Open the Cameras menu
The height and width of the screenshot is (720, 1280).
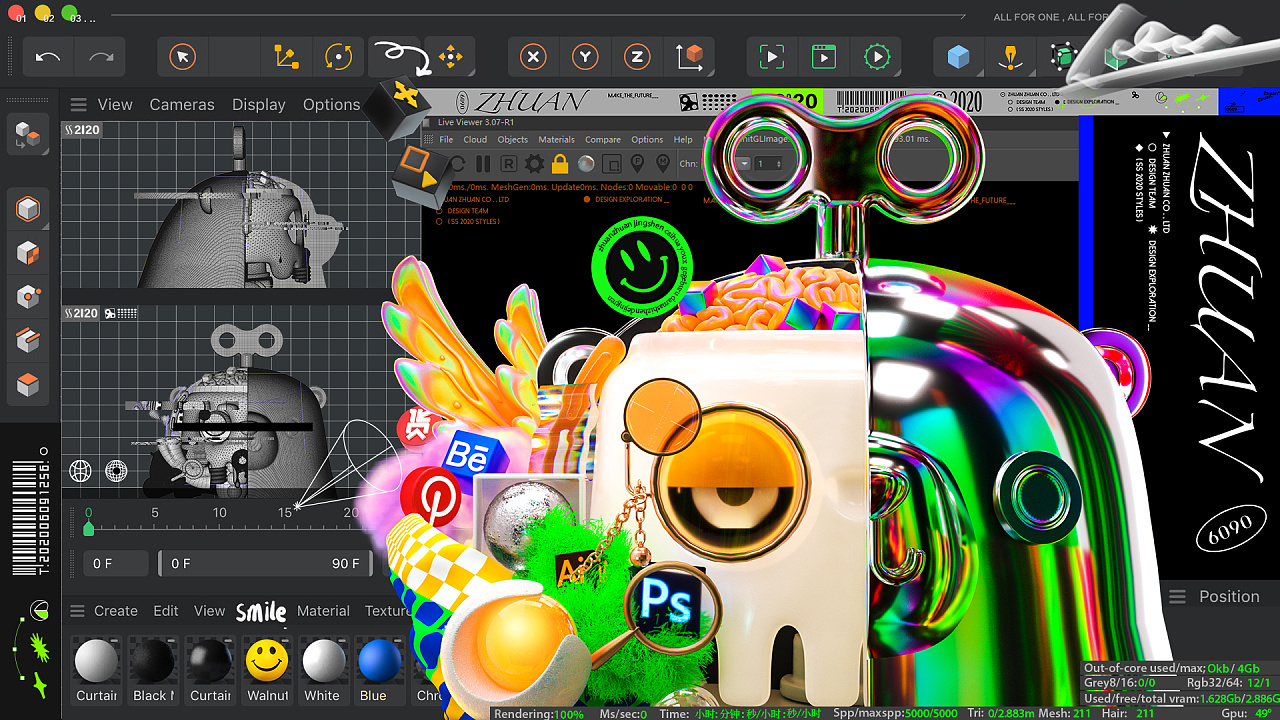pyautogui.click(x=182, y=104)
